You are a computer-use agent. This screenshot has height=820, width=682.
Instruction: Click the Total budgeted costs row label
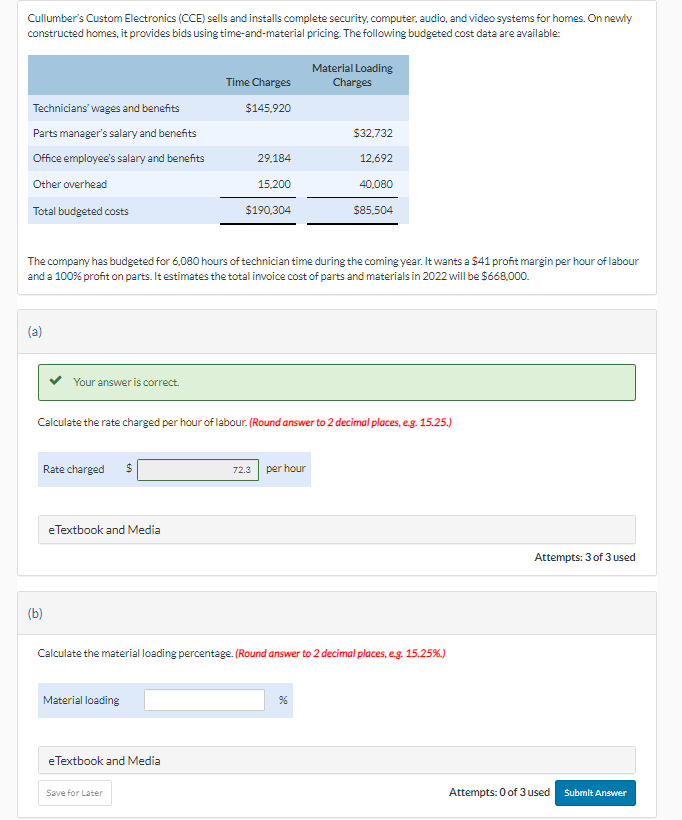coord(81,211)
